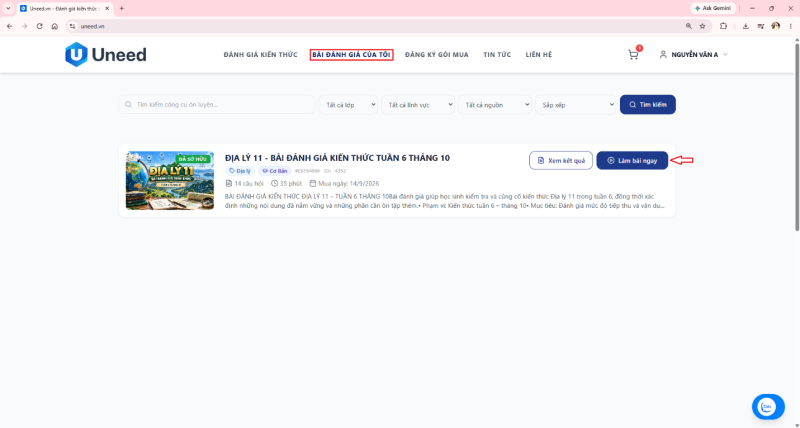Open LIÊN HỆ menu item
The width and height of the screenshot is (800, 428).
click(539, 55)
